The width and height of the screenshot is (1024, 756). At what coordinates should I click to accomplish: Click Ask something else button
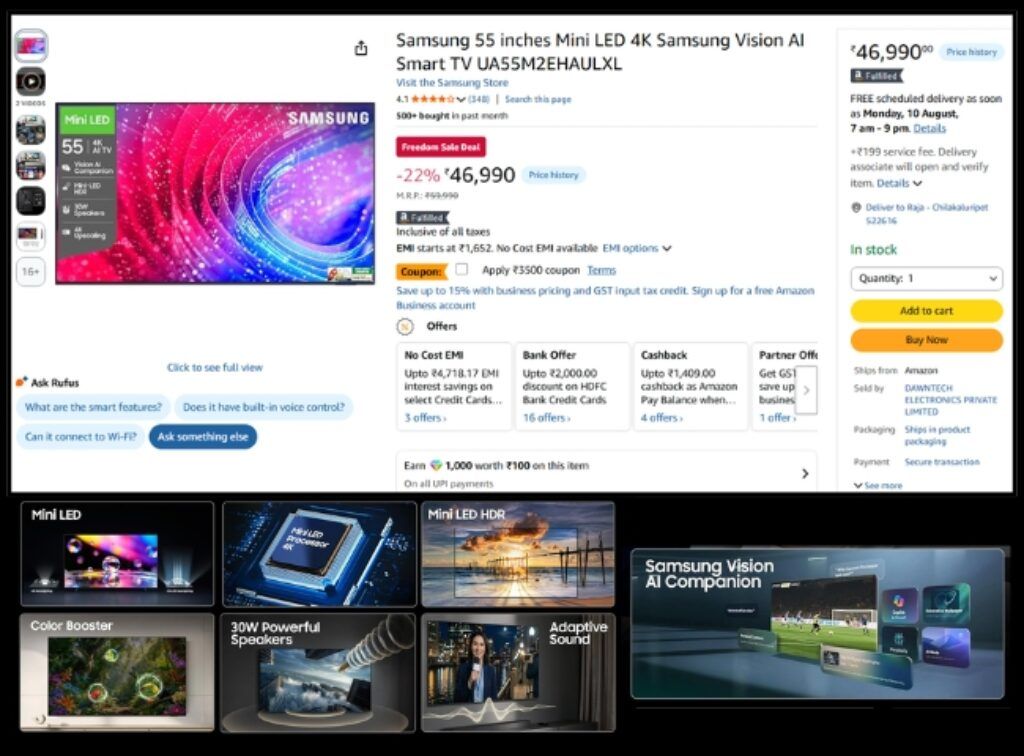(203, 437)
